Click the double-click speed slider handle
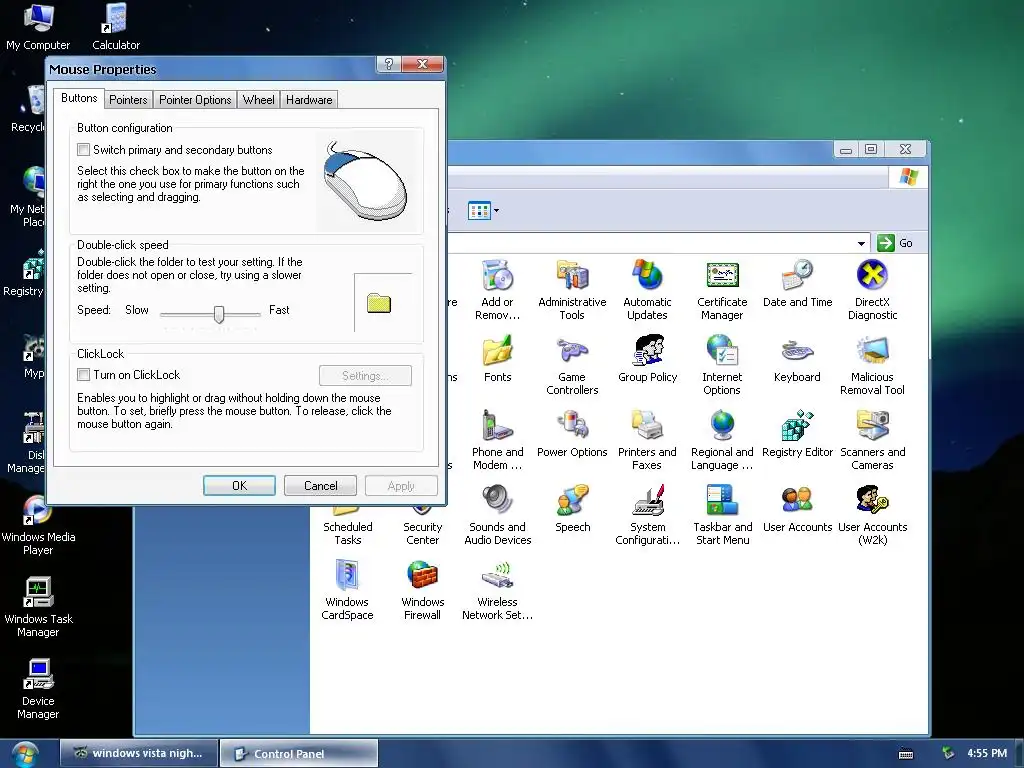Image resolution: width=1024 pixels, height=768 pixels. [219, 314]
